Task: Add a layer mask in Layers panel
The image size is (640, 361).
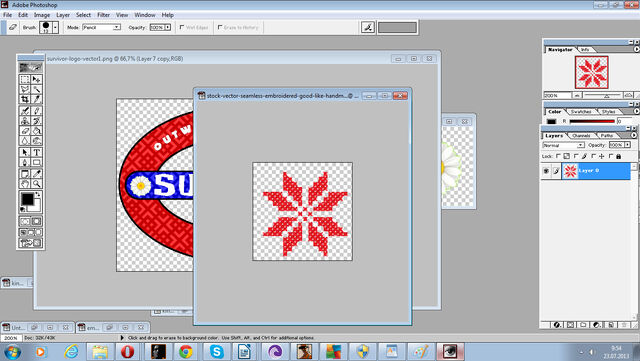Action: click(x=570, y=325)
